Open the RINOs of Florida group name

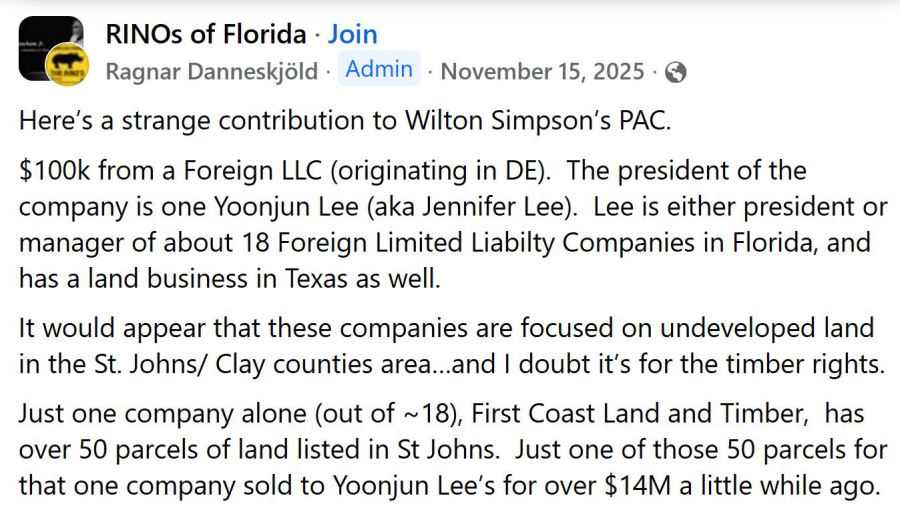205,34
